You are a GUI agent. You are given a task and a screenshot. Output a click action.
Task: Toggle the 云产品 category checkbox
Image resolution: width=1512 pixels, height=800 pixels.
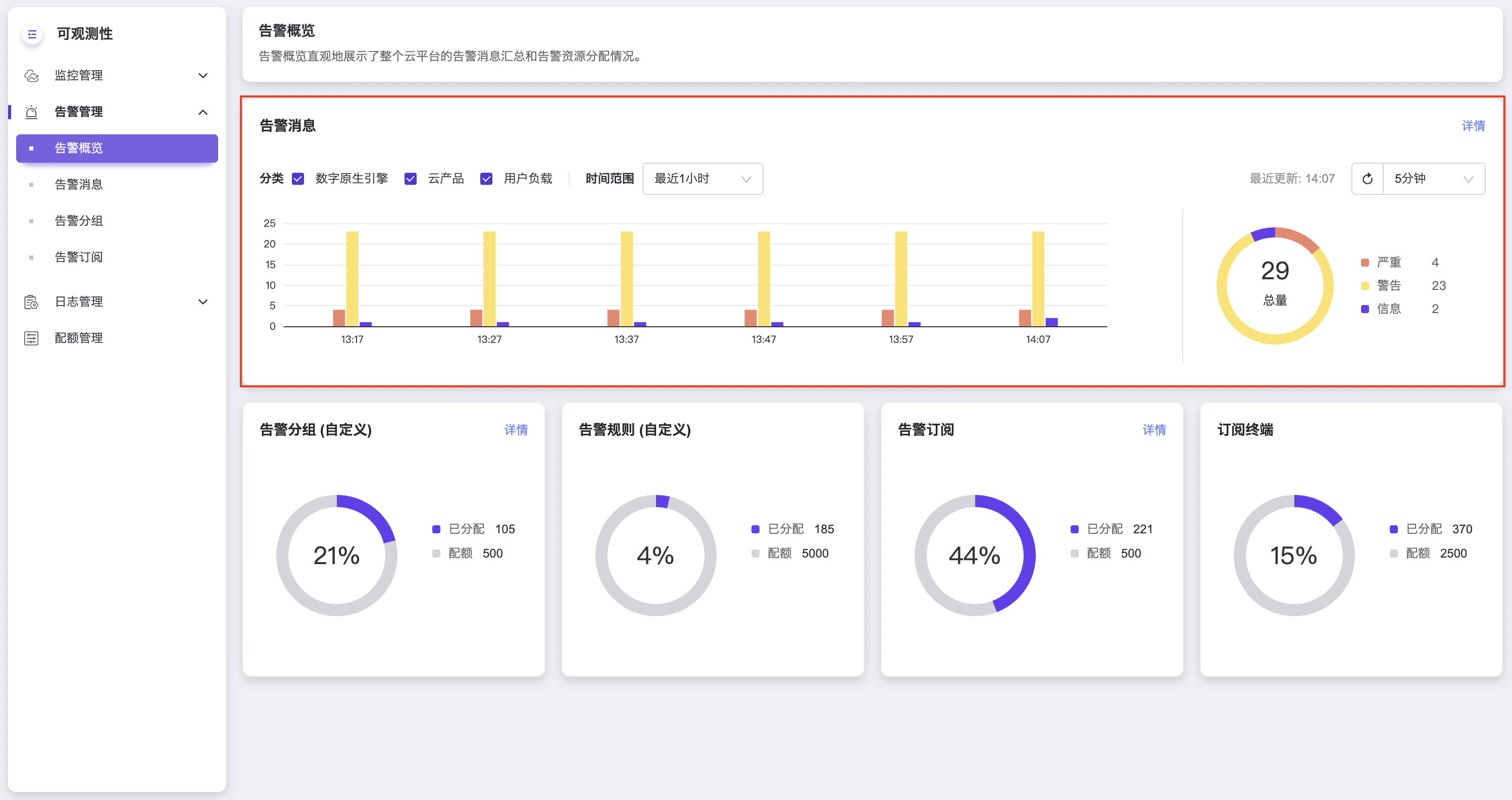(410, 179)
